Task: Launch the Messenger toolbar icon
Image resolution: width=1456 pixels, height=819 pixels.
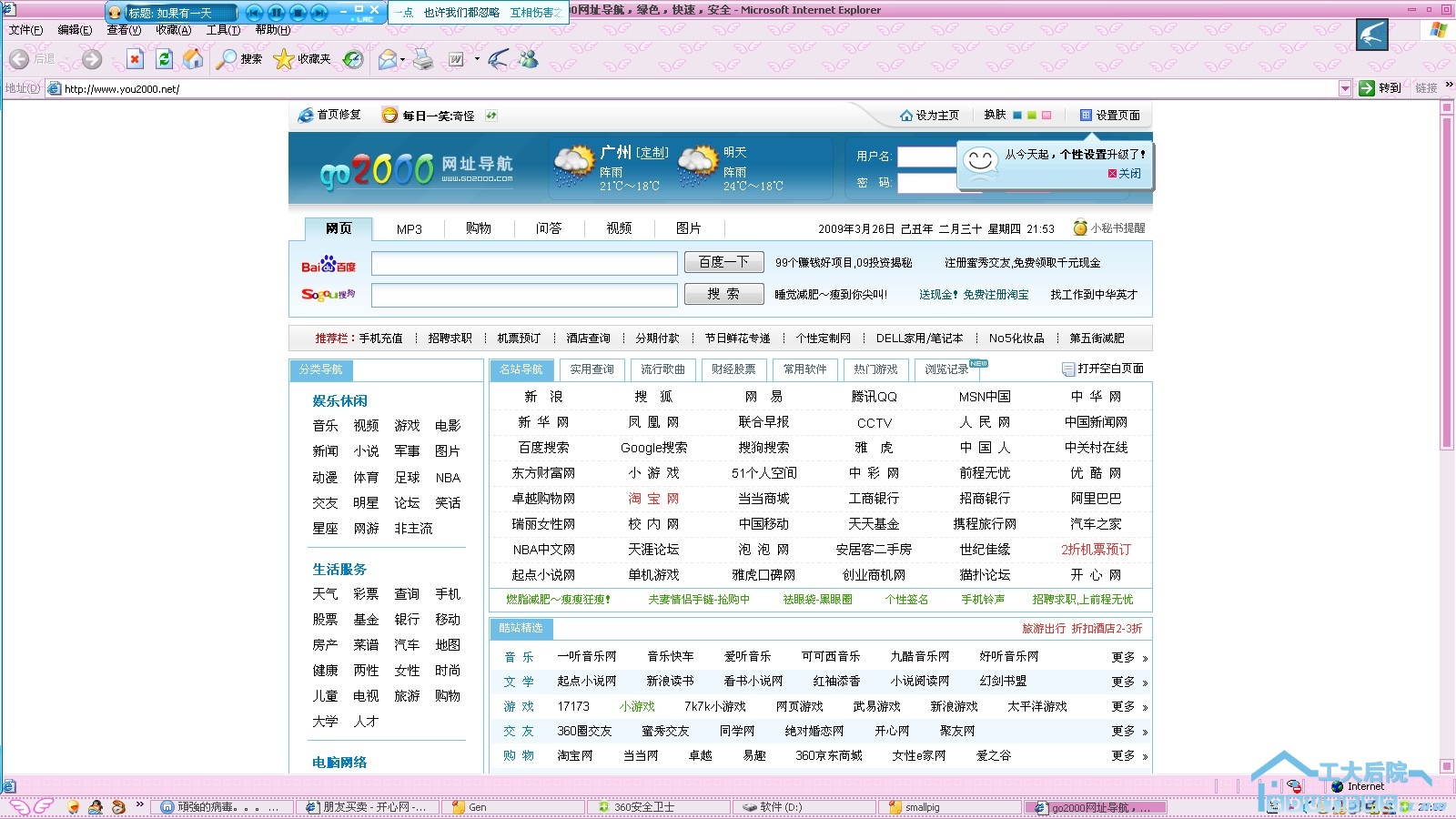Action: [x=529, y=59]
